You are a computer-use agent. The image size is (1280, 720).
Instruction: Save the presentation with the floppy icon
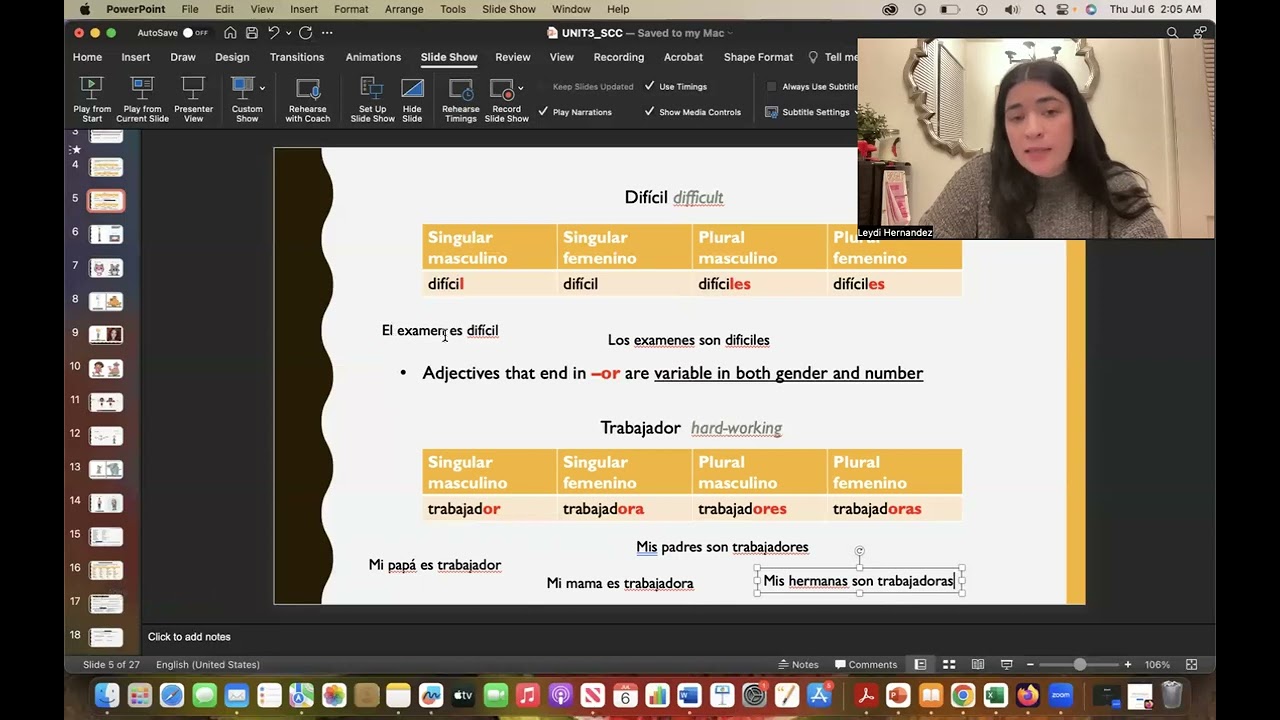tap(252, 33)
